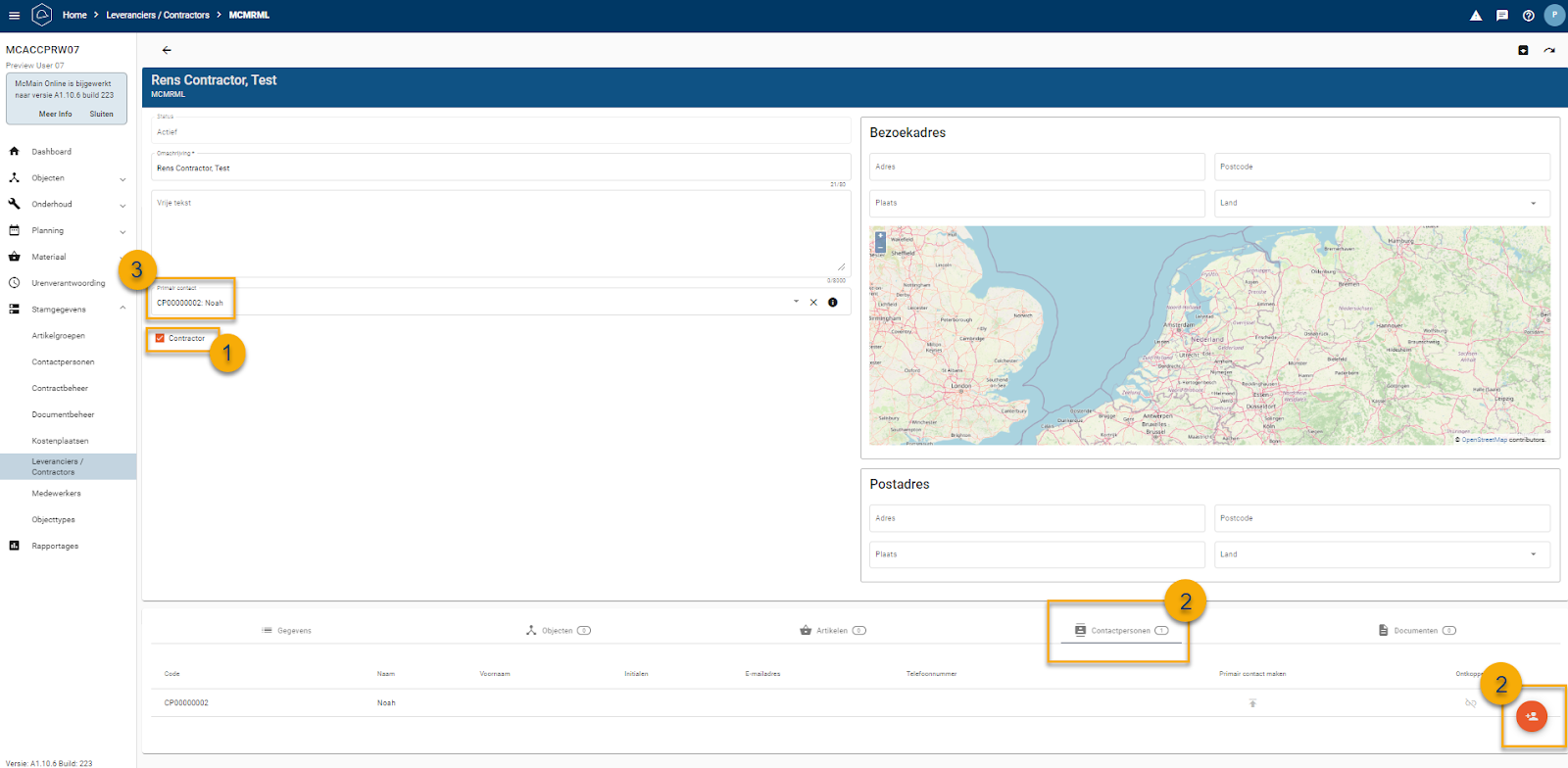
Task: Switch to the Artikelen tab
Action: [x=832, y=631]
